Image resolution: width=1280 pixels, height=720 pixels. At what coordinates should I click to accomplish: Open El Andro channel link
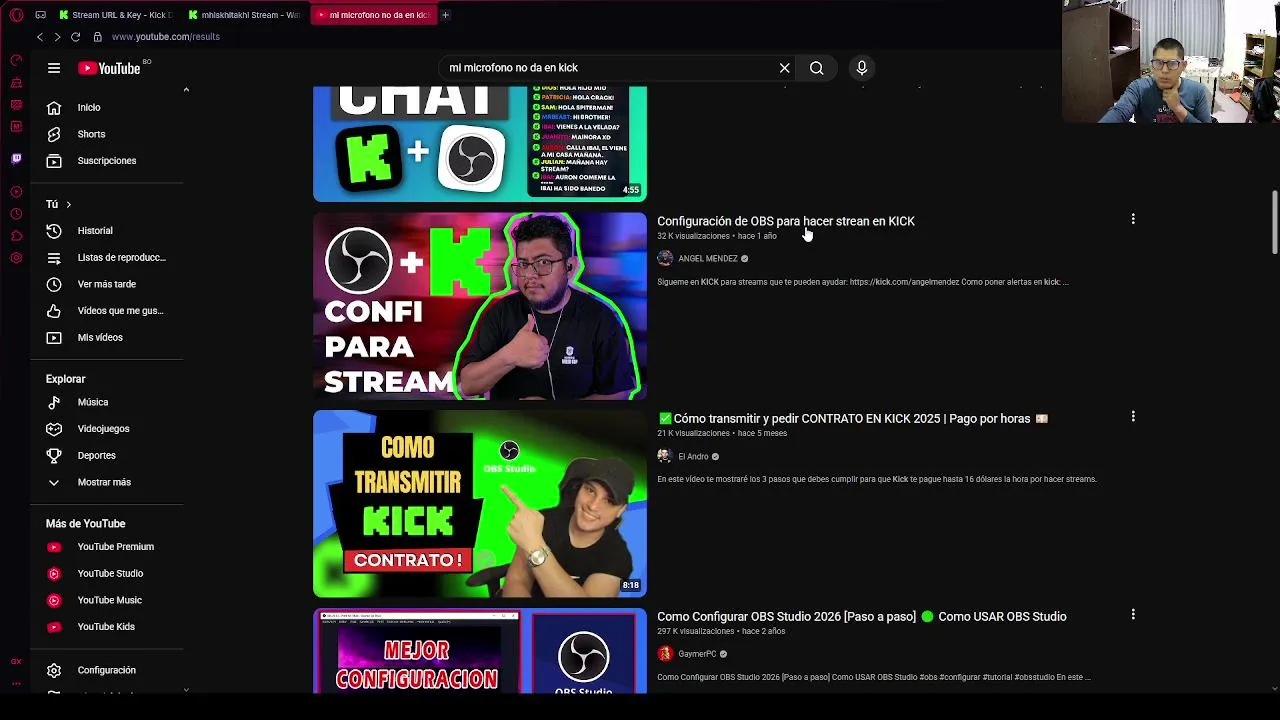pyautogui.click(x=693, y=457)
